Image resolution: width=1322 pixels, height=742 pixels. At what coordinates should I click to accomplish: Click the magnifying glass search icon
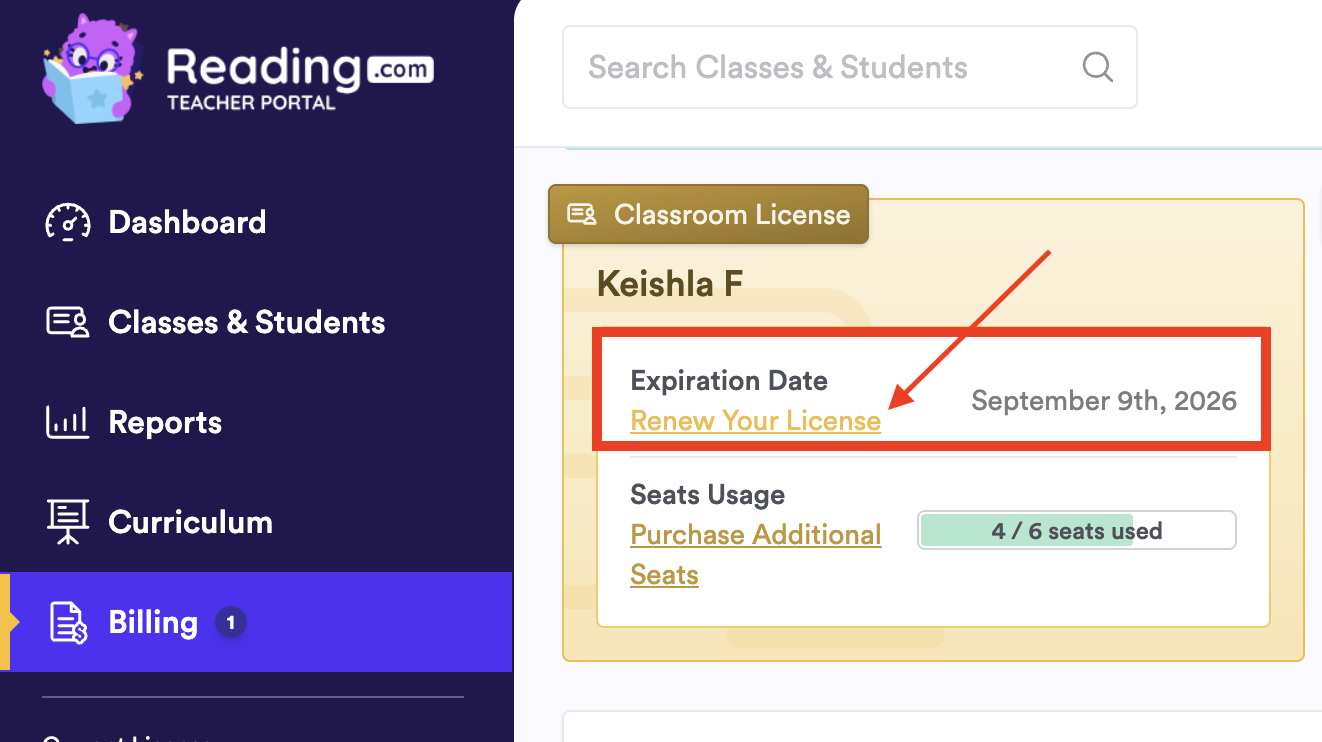[1097, 68]
